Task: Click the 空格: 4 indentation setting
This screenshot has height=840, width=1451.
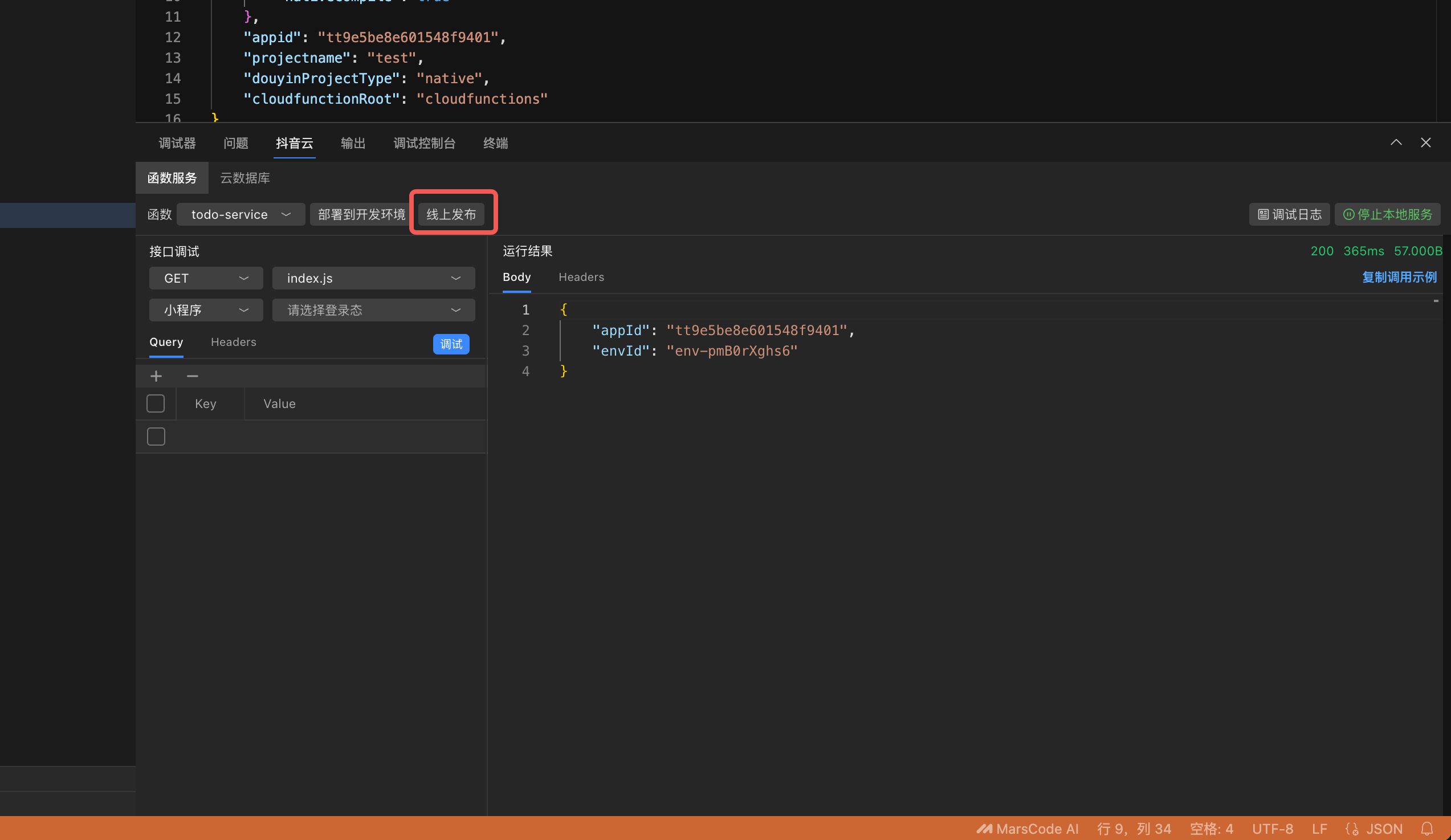Action: pyautogui.click(x=1212, y=829)
